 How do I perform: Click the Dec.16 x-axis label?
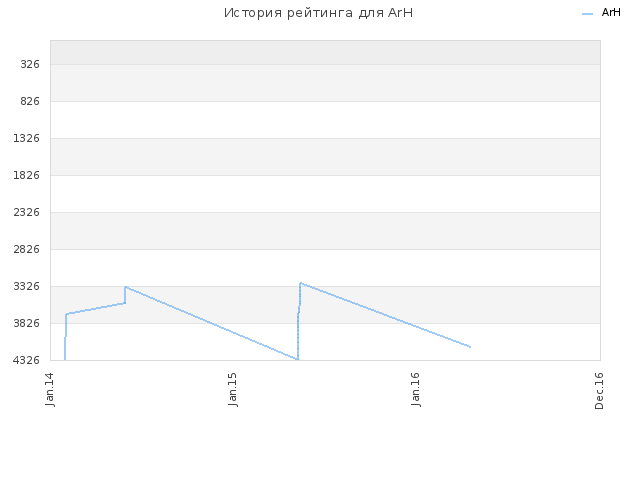[x=599, y=391]
